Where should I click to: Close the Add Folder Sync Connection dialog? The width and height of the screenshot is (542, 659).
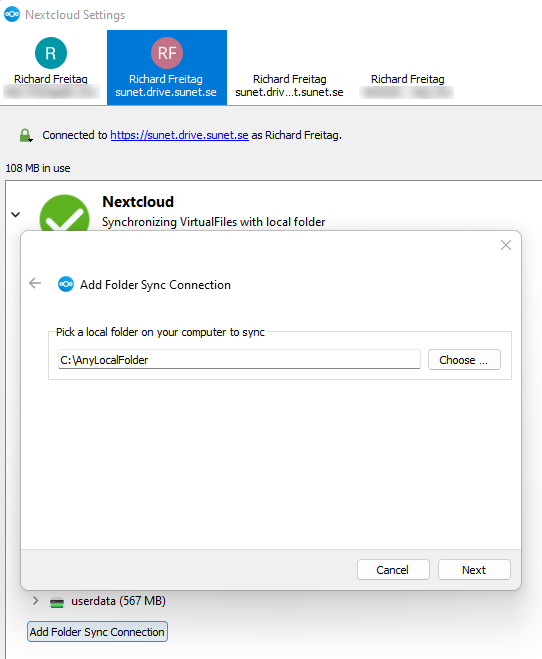[506, 245]
